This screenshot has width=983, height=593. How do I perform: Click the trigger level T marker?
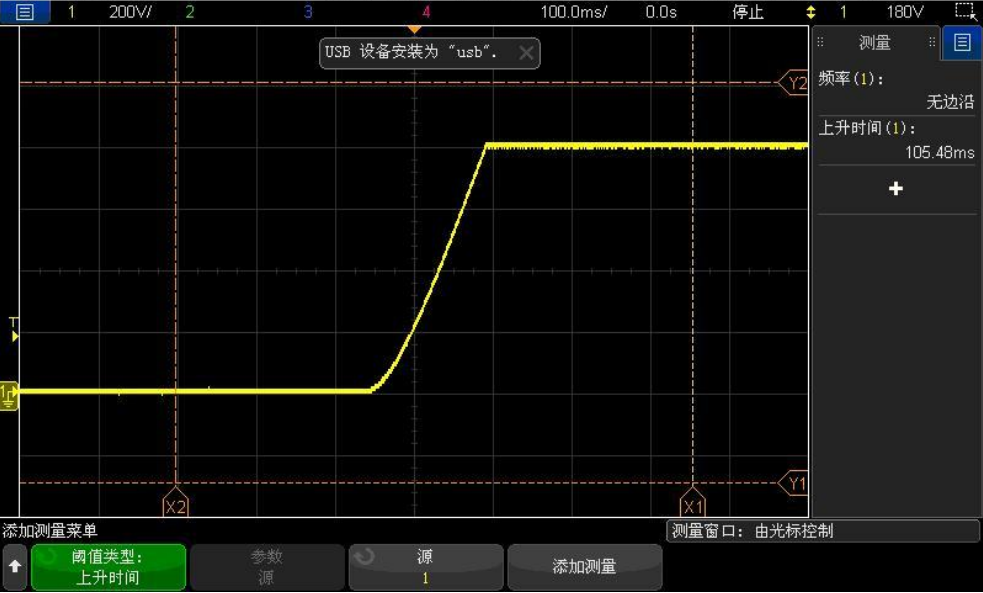13,329
